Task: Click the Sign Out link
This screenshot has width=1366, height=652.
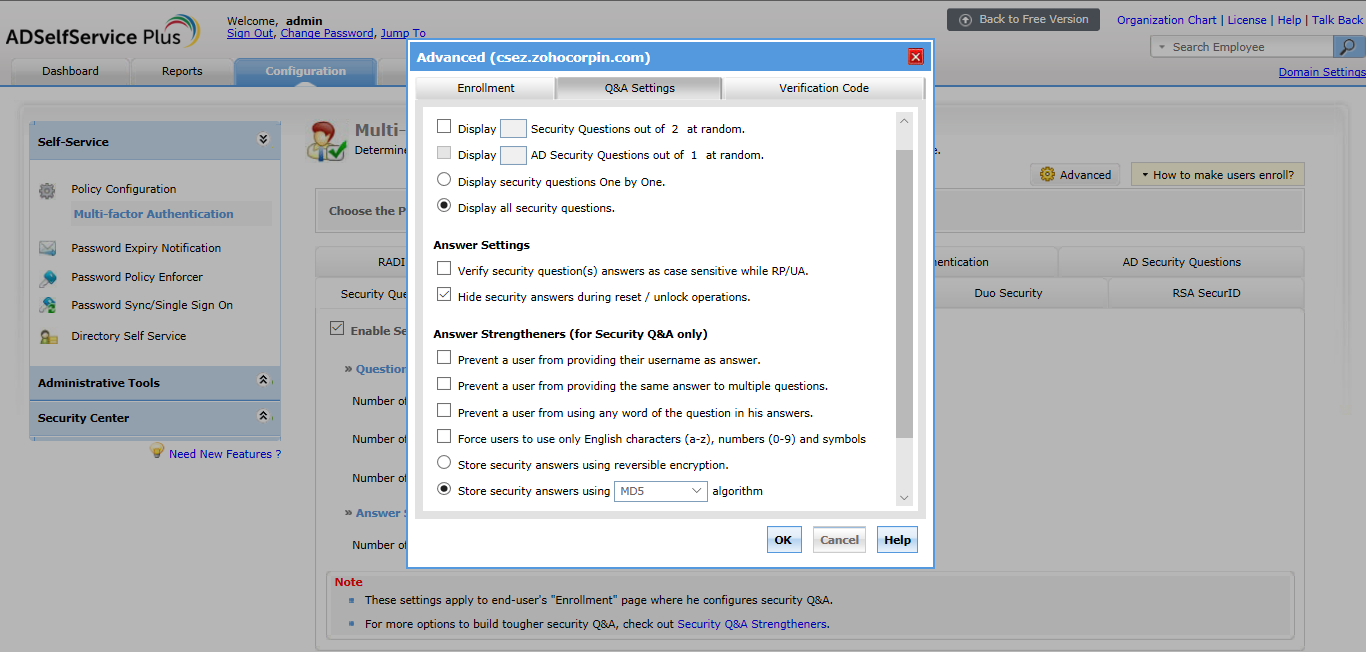Action: coord(250,33)
